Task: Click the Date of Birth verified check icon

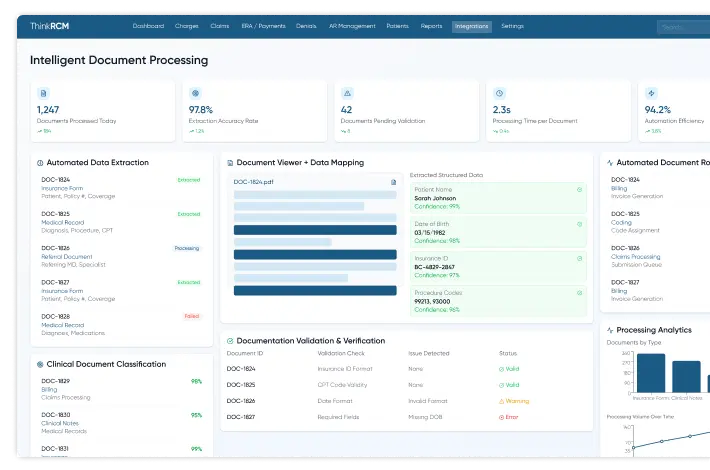Action: pyautogui.click(x=579, y=224)
